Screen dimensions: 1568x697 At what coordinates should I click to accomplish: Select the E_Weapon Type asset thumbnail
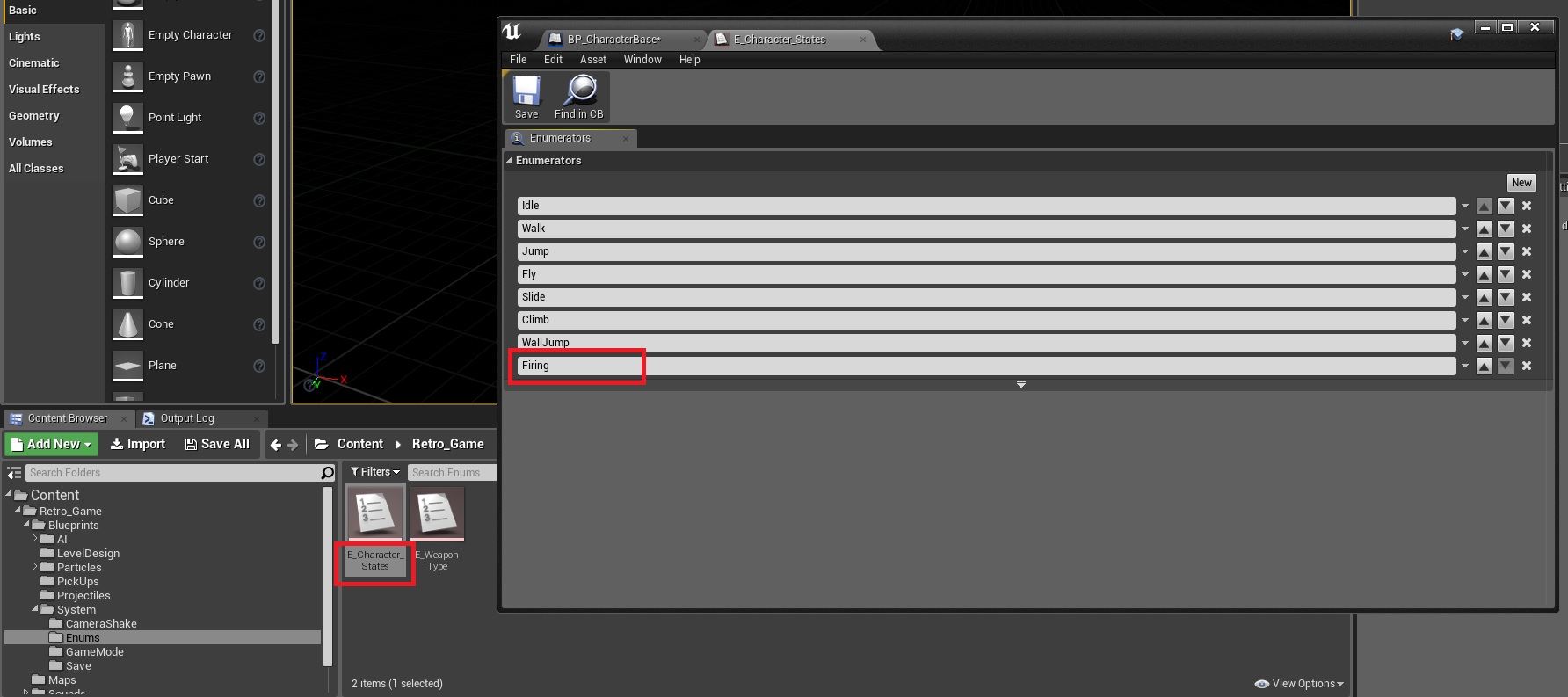click(x=437, y=514)
